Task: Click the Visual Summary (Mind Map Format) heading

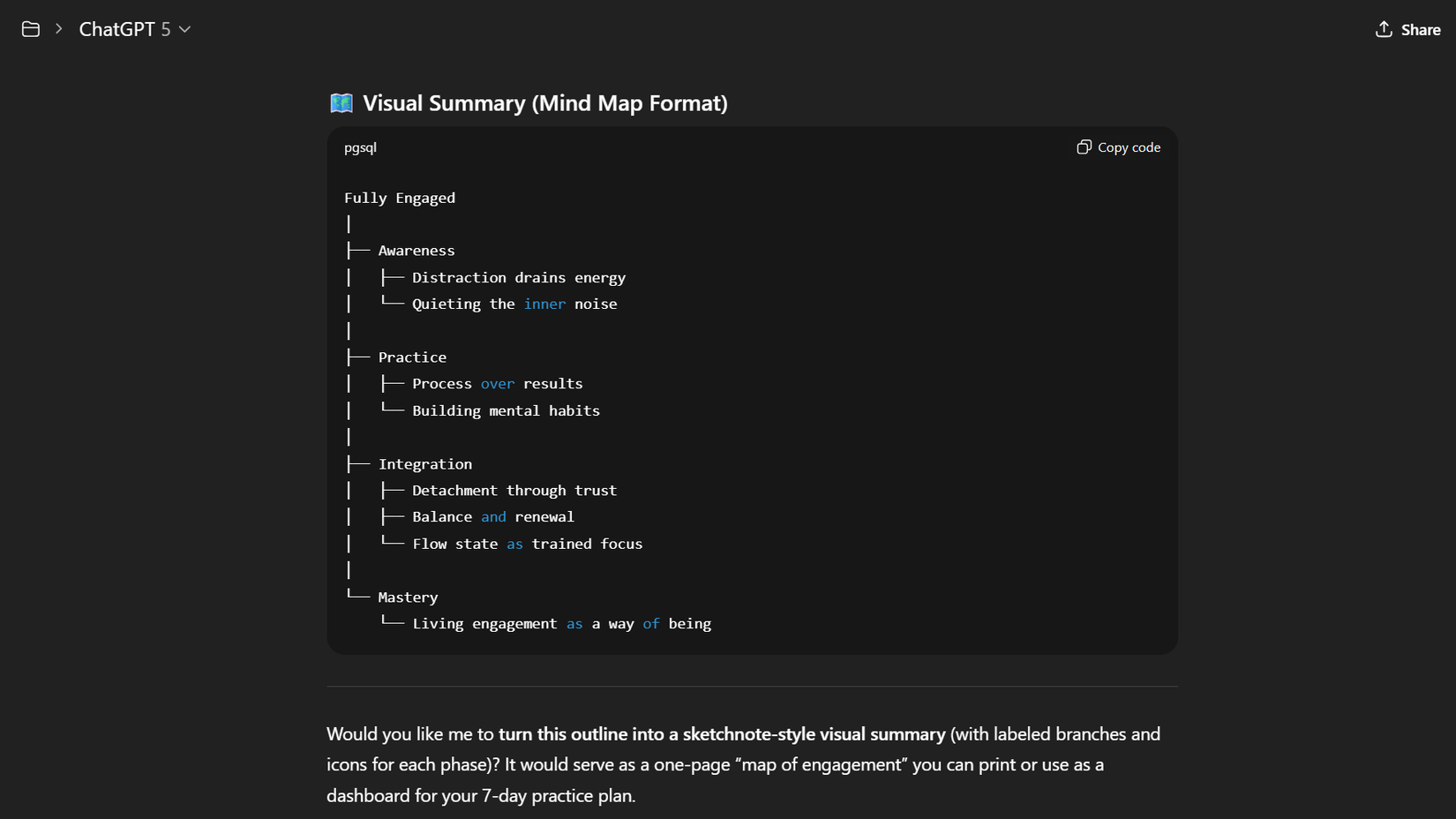Action: point(544,103)
